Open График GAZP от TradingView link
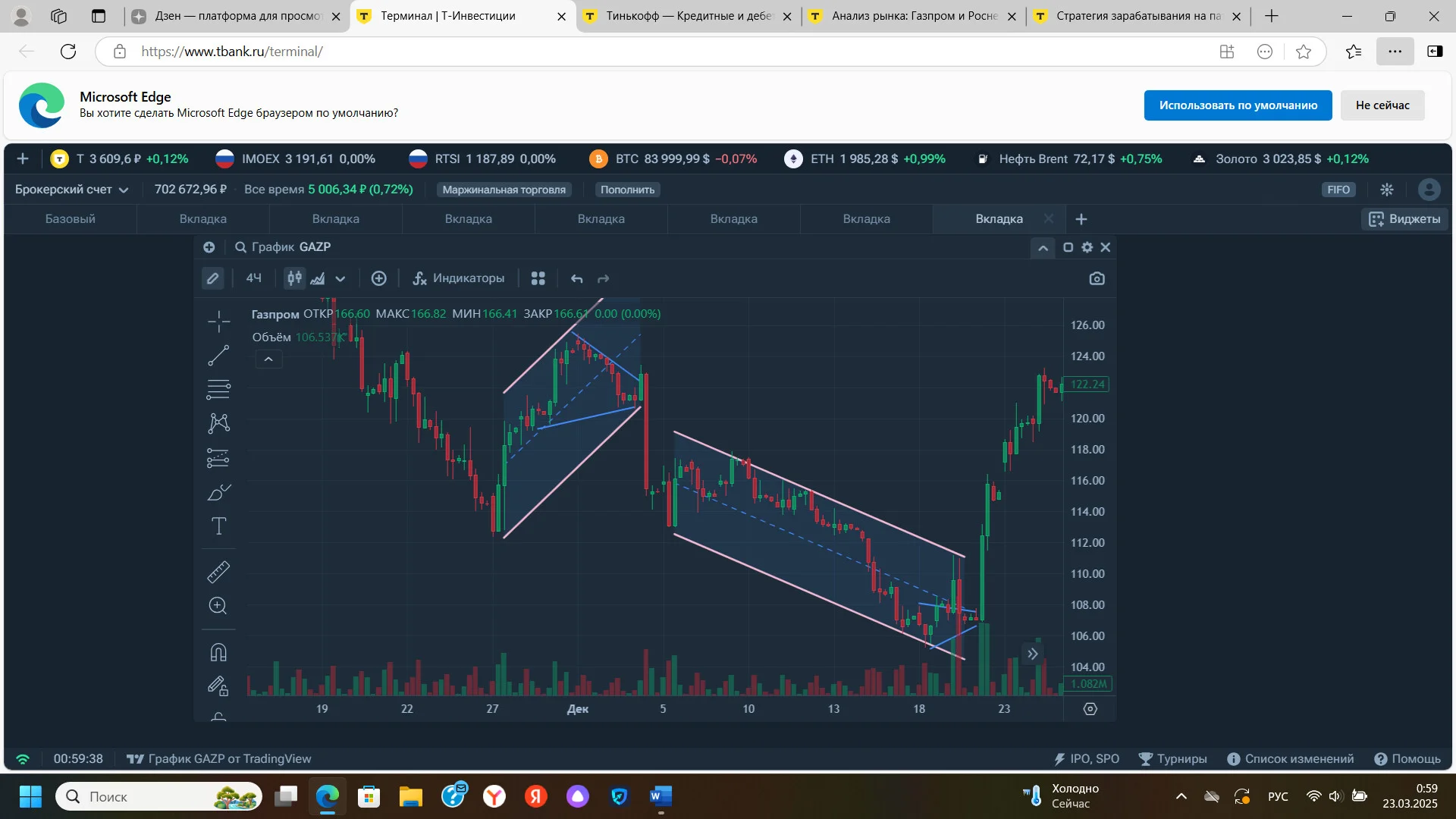This screenshot has width=1456, height=819. point(219,759)
